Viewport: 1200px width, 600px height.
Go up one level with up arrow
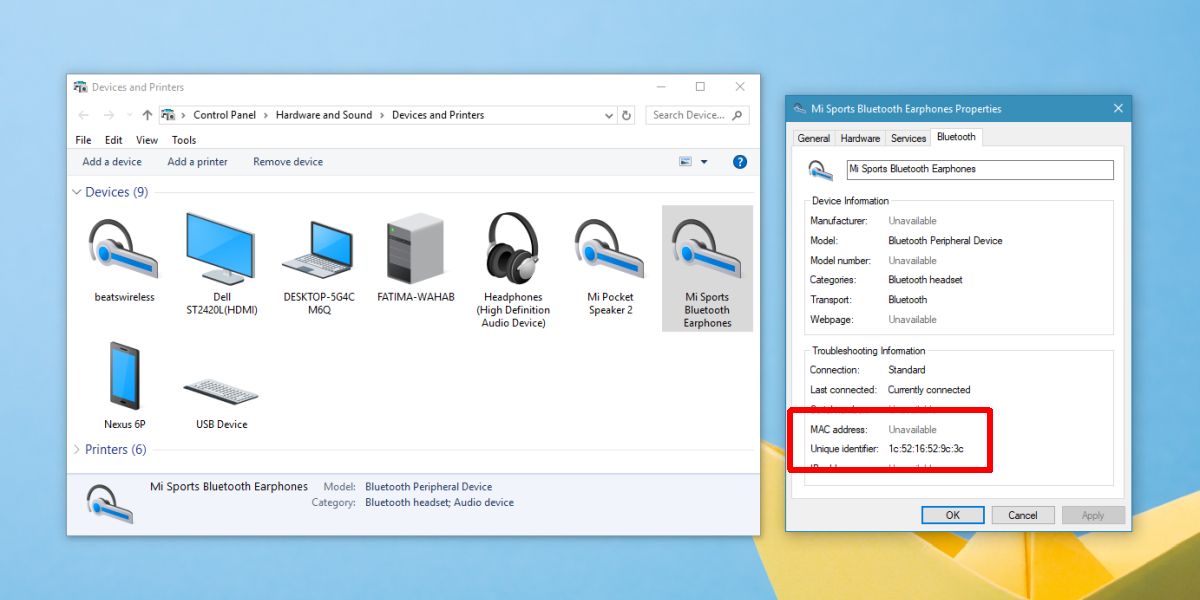[x=148, y=115]
